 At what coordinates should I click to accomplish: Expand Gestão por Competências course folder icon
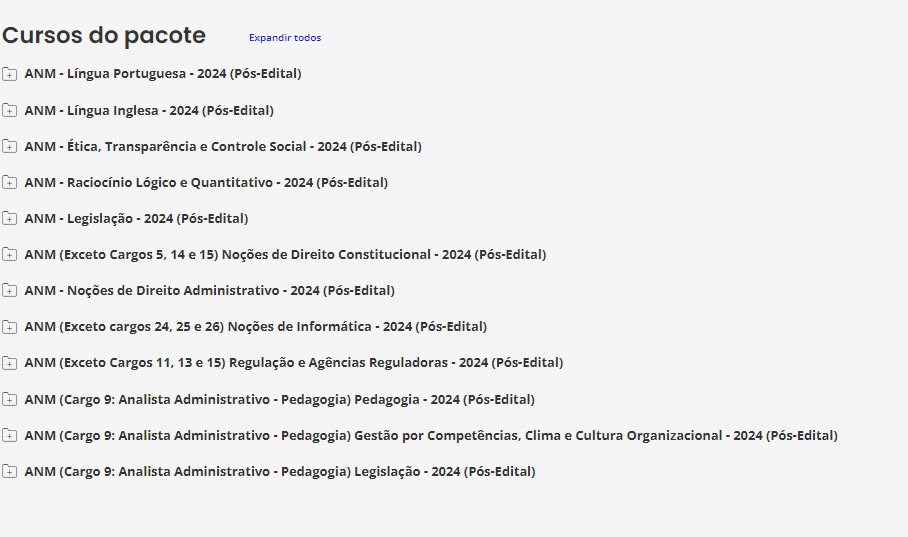point(9,436)
